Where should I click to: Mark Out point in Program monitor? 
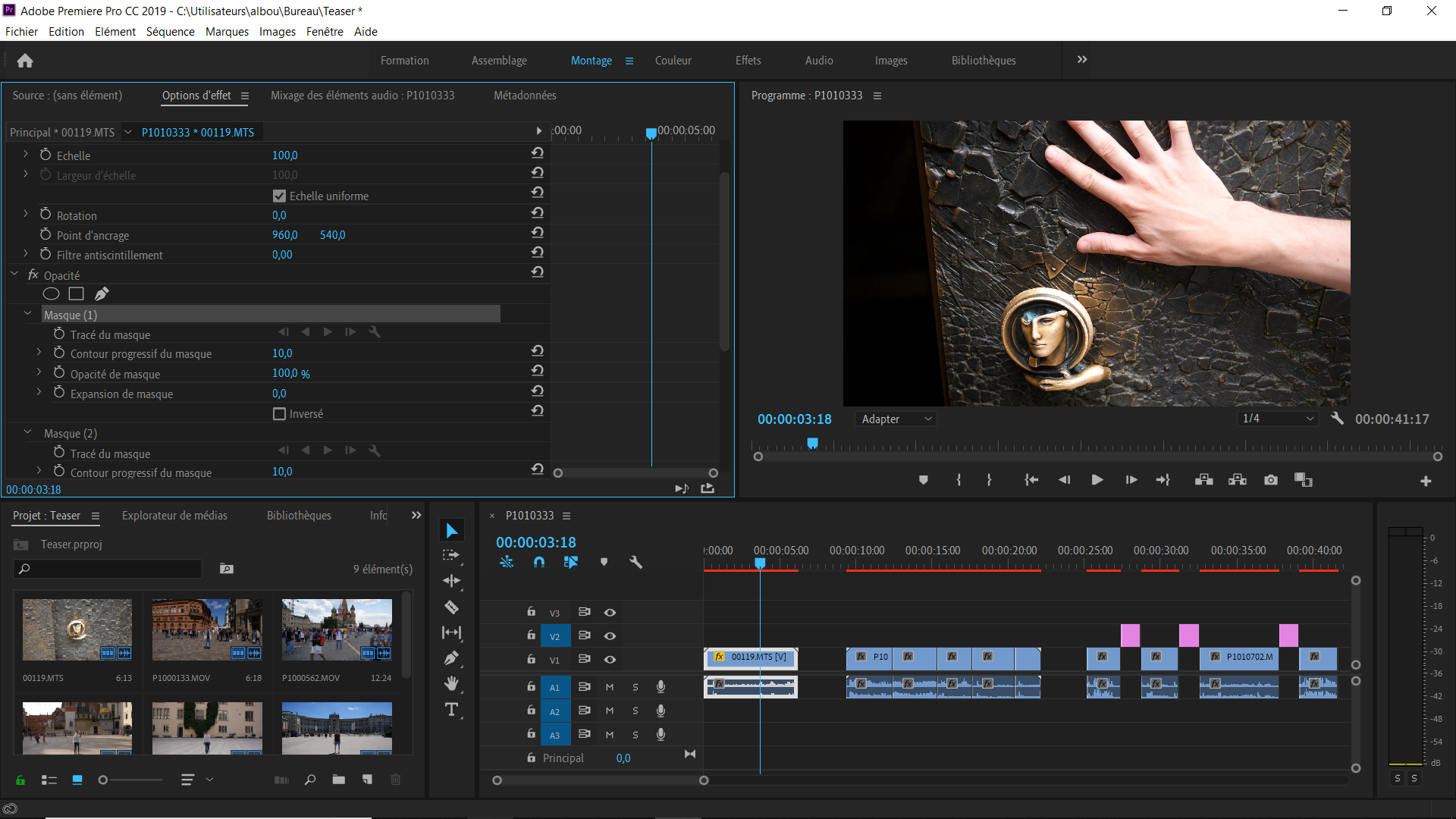[989, 480]
